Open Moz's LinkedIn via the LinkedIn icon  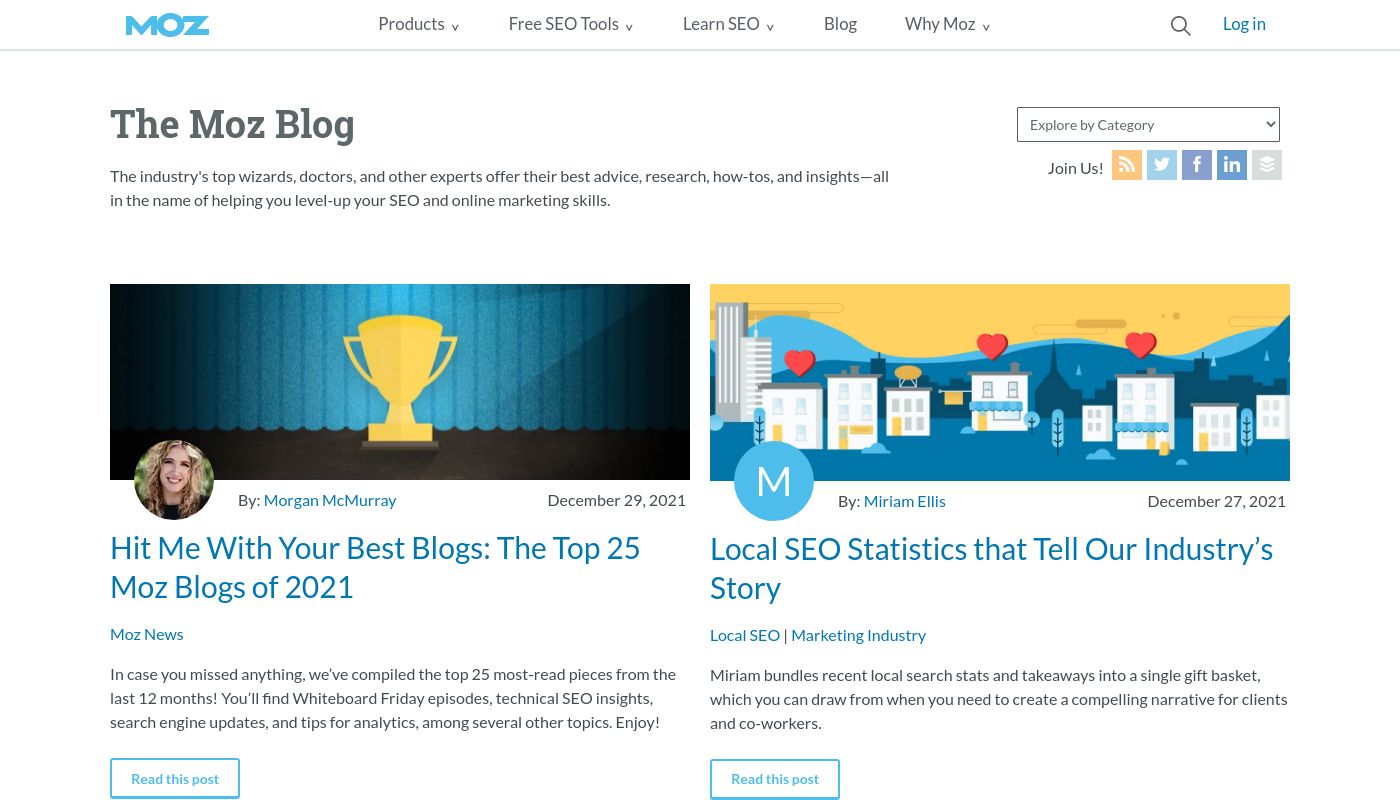pyautogui.click(x=1232, y=164)
